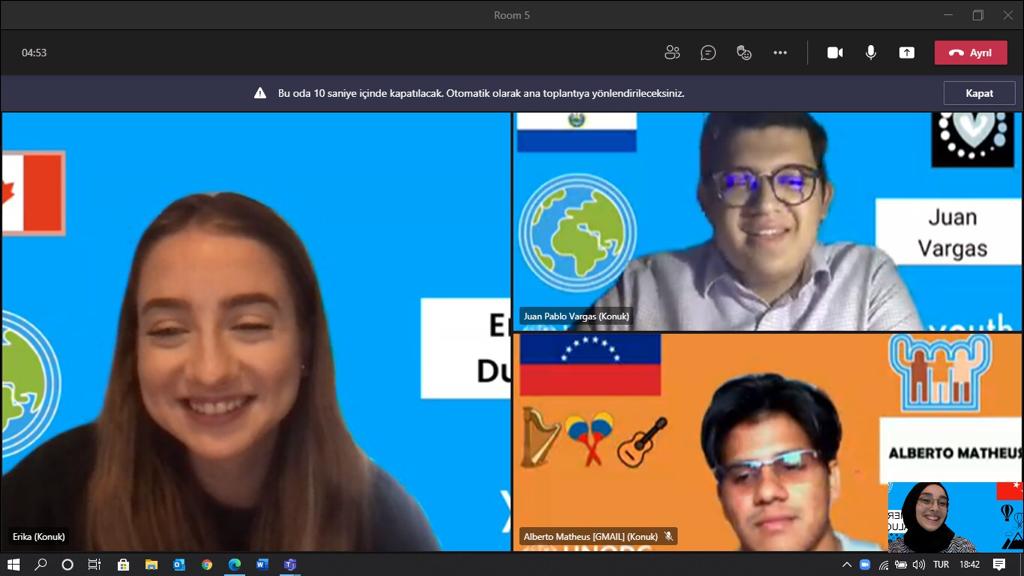Switch to Microsoft Edge in the taskbar

click(x=234, y=564)
